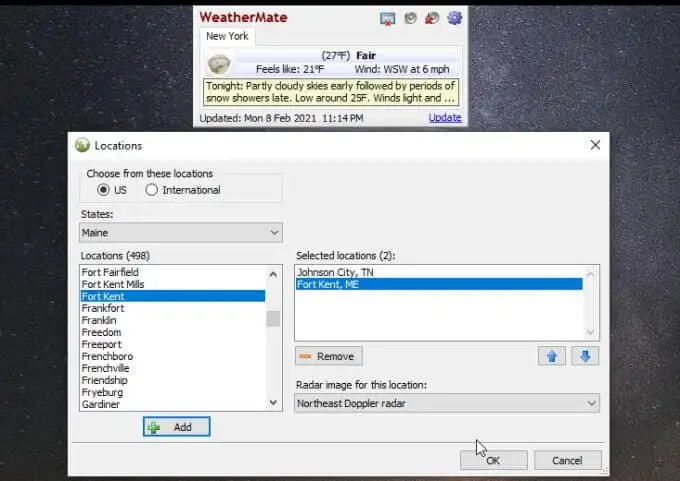Click the Cancel button
The height and width of the screenshot is (481, 680).
coord(567,461)
